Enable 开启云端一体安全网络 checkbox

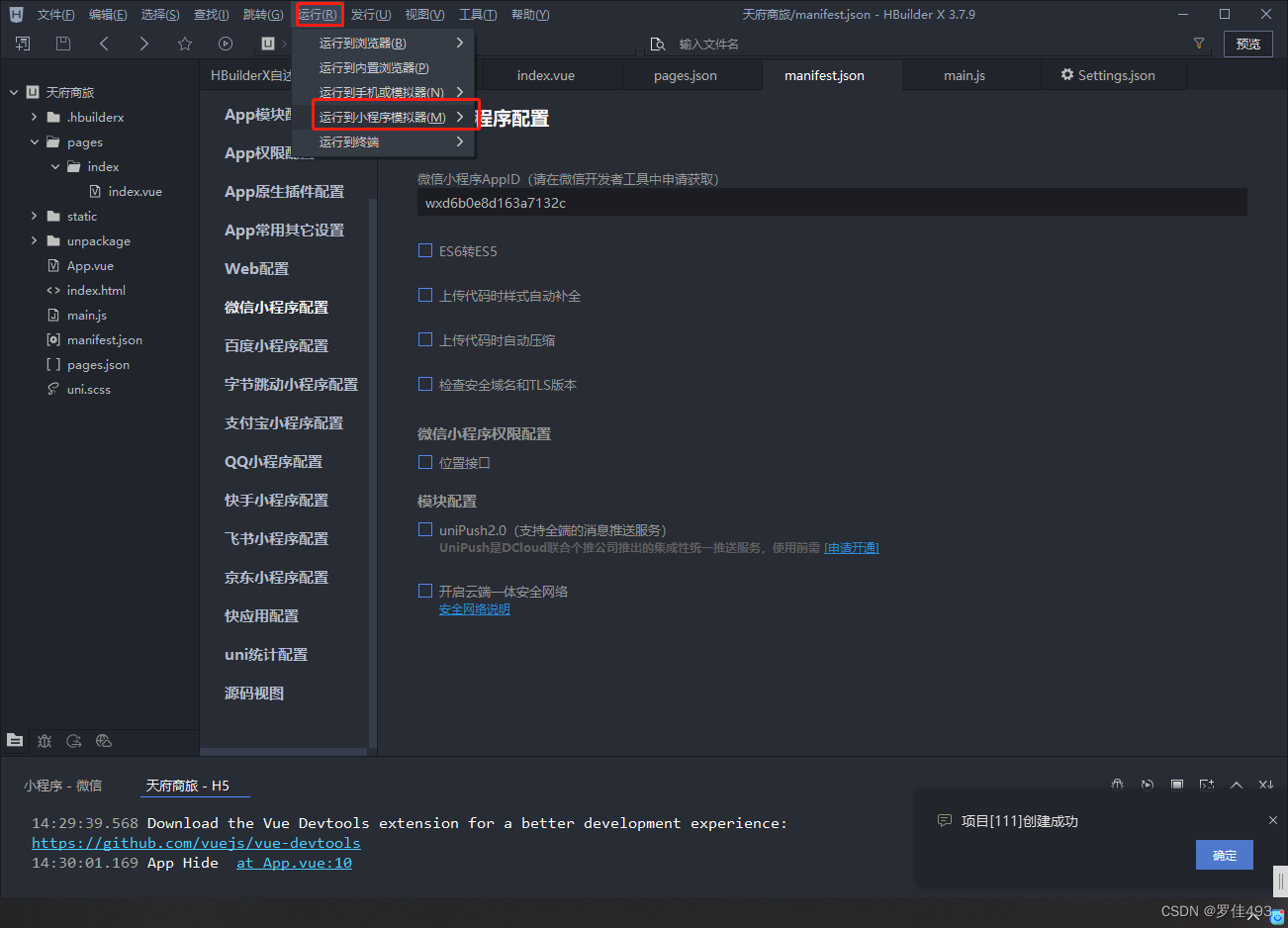pos(425,591)
